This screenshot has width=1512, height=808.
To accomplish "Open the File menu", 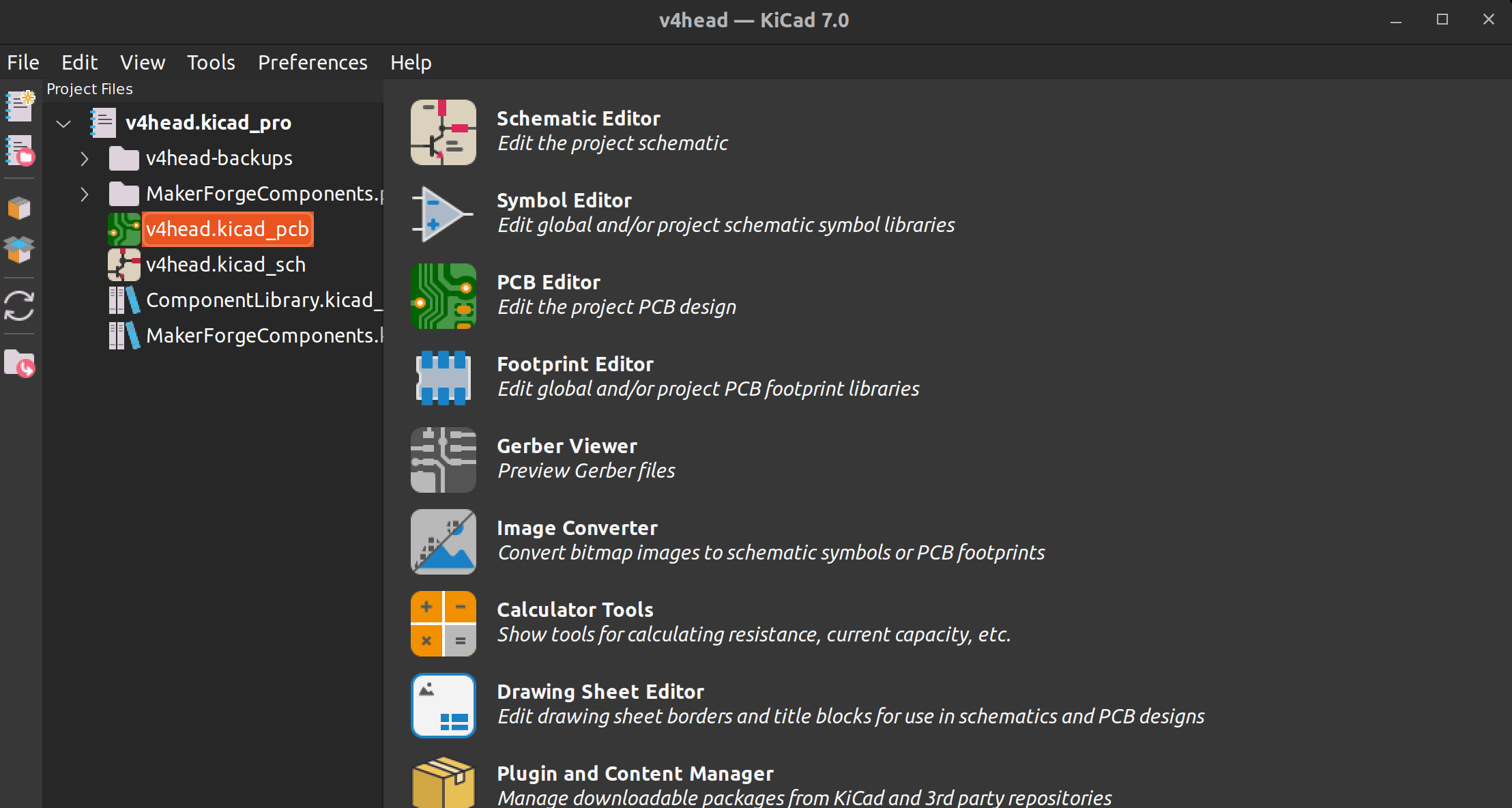I will click(23, 62).
